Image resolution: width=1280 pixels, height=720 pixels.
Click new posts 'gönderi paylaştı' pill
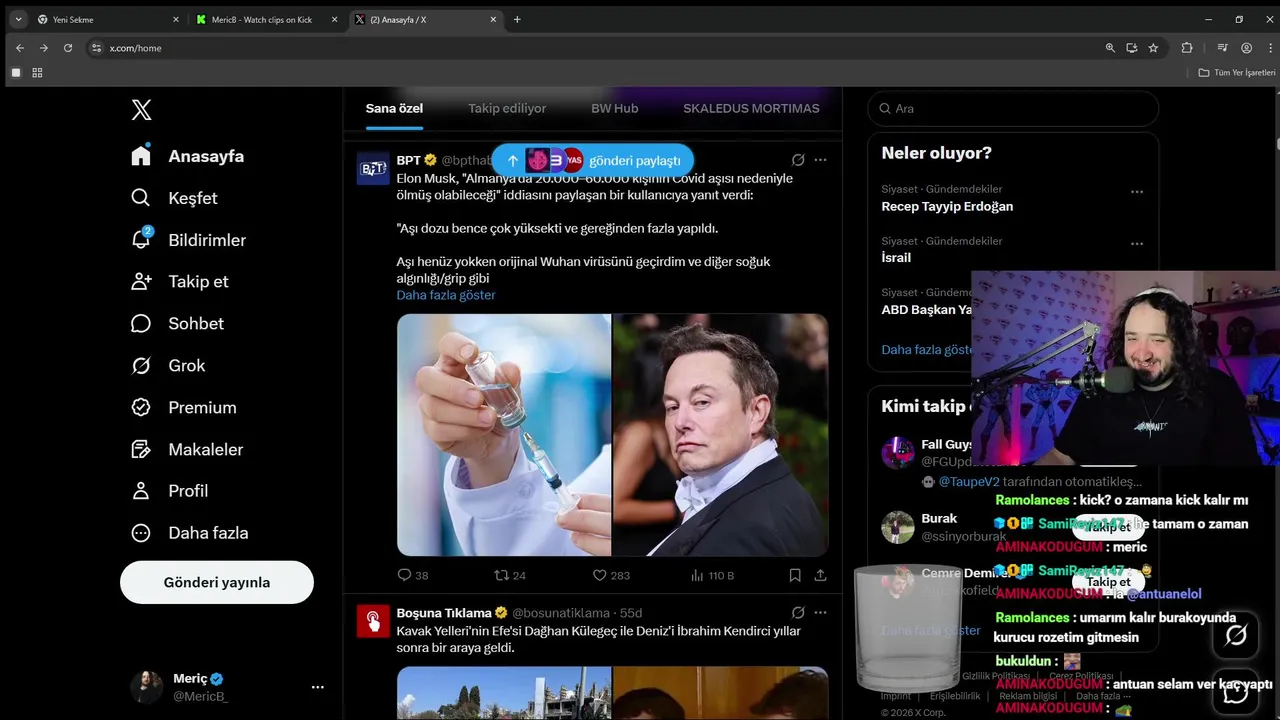592,160
